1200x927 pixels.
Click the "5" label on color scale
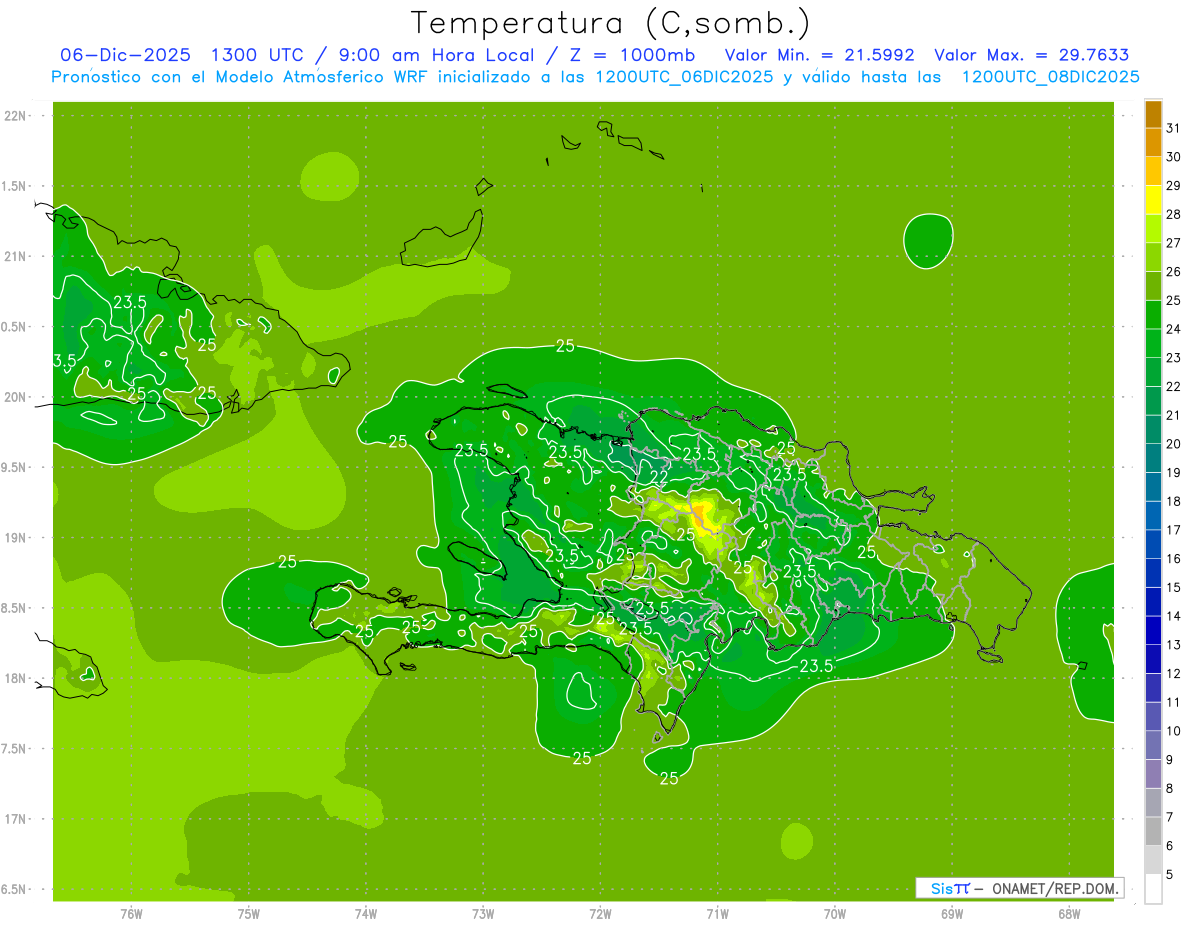click(x=1171, y=874)
